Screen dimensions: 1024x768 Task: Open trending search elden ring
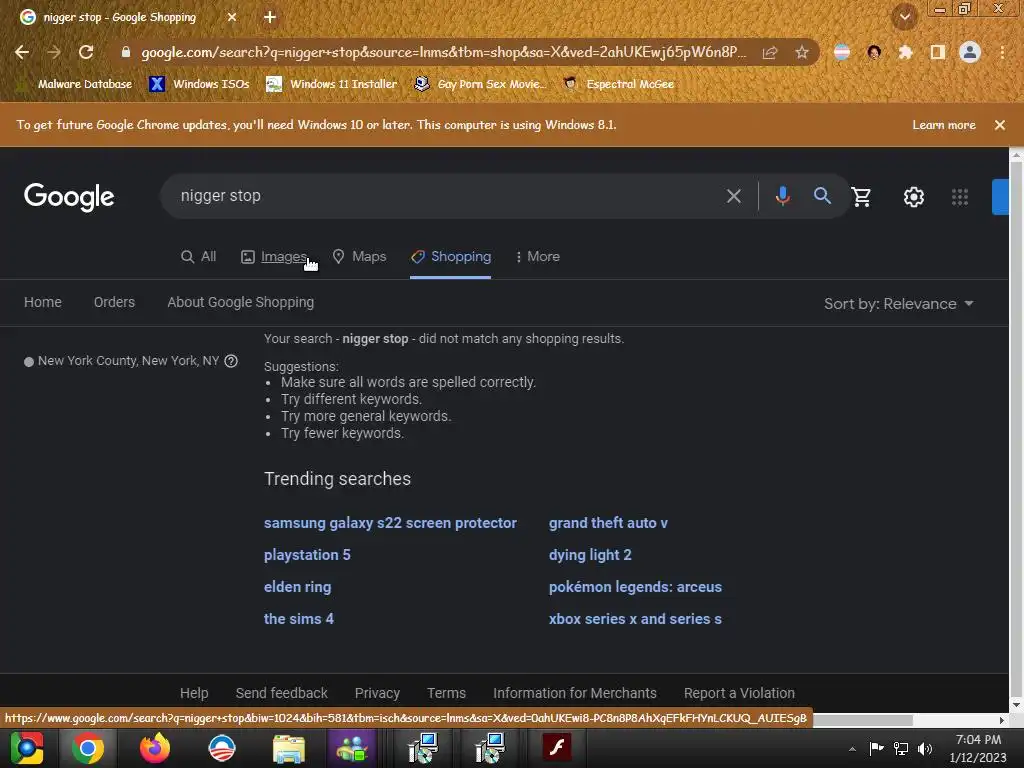(x=297, y=587)
